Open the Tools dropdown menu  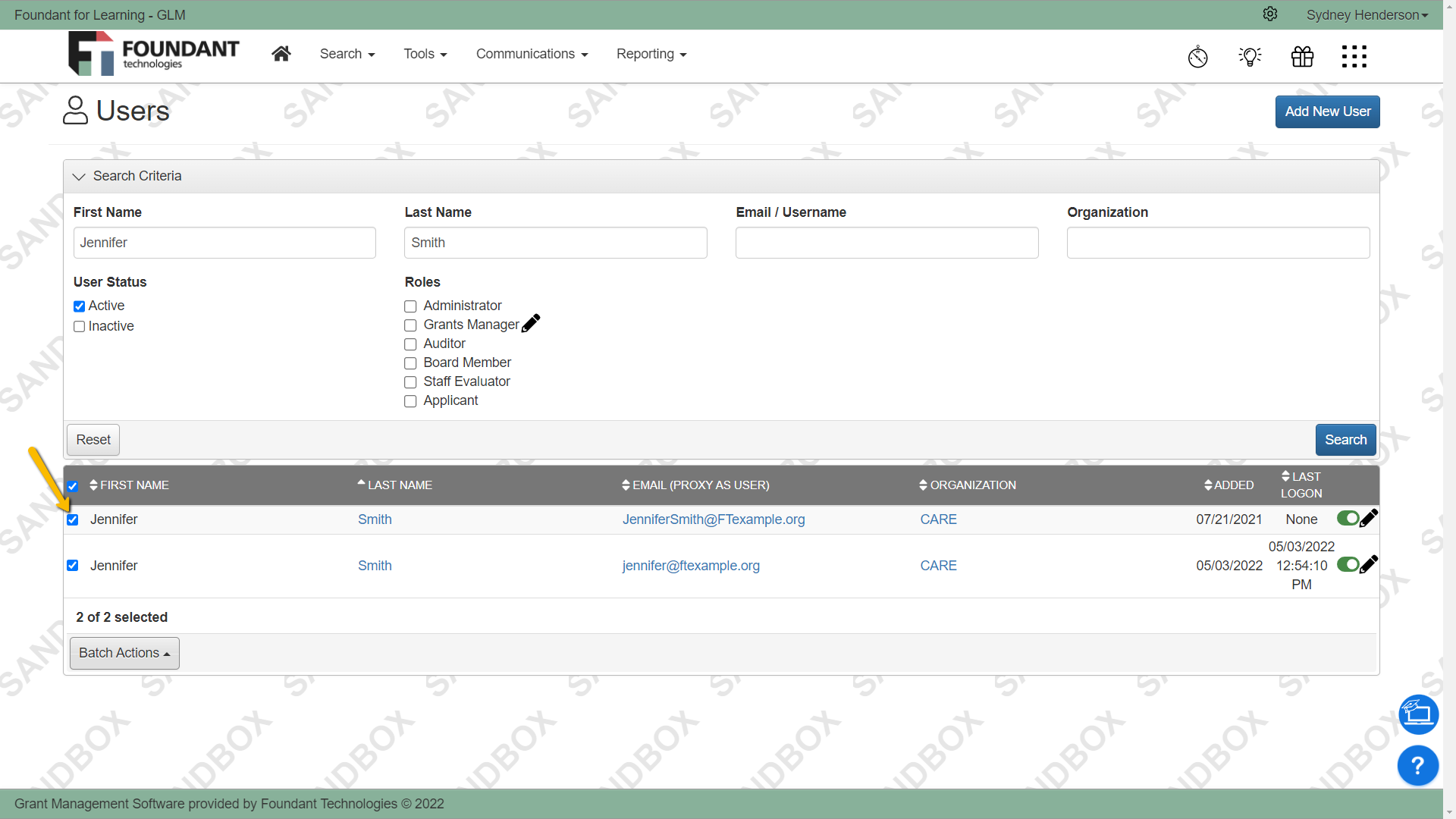(425, 54)
